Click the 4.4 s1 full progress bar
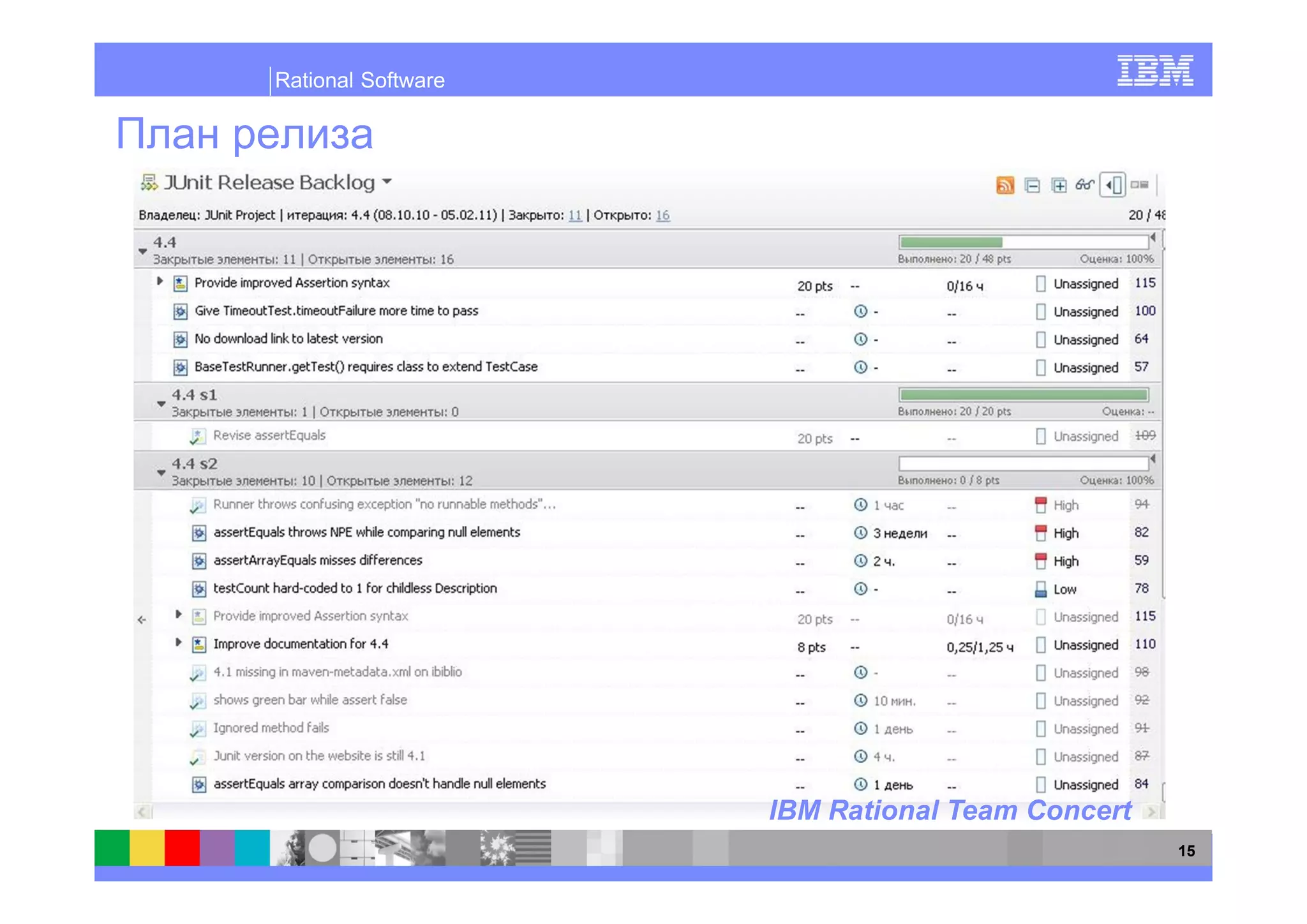The height and width of the screenshot is (924, 1307). (x=1024, y=395)
